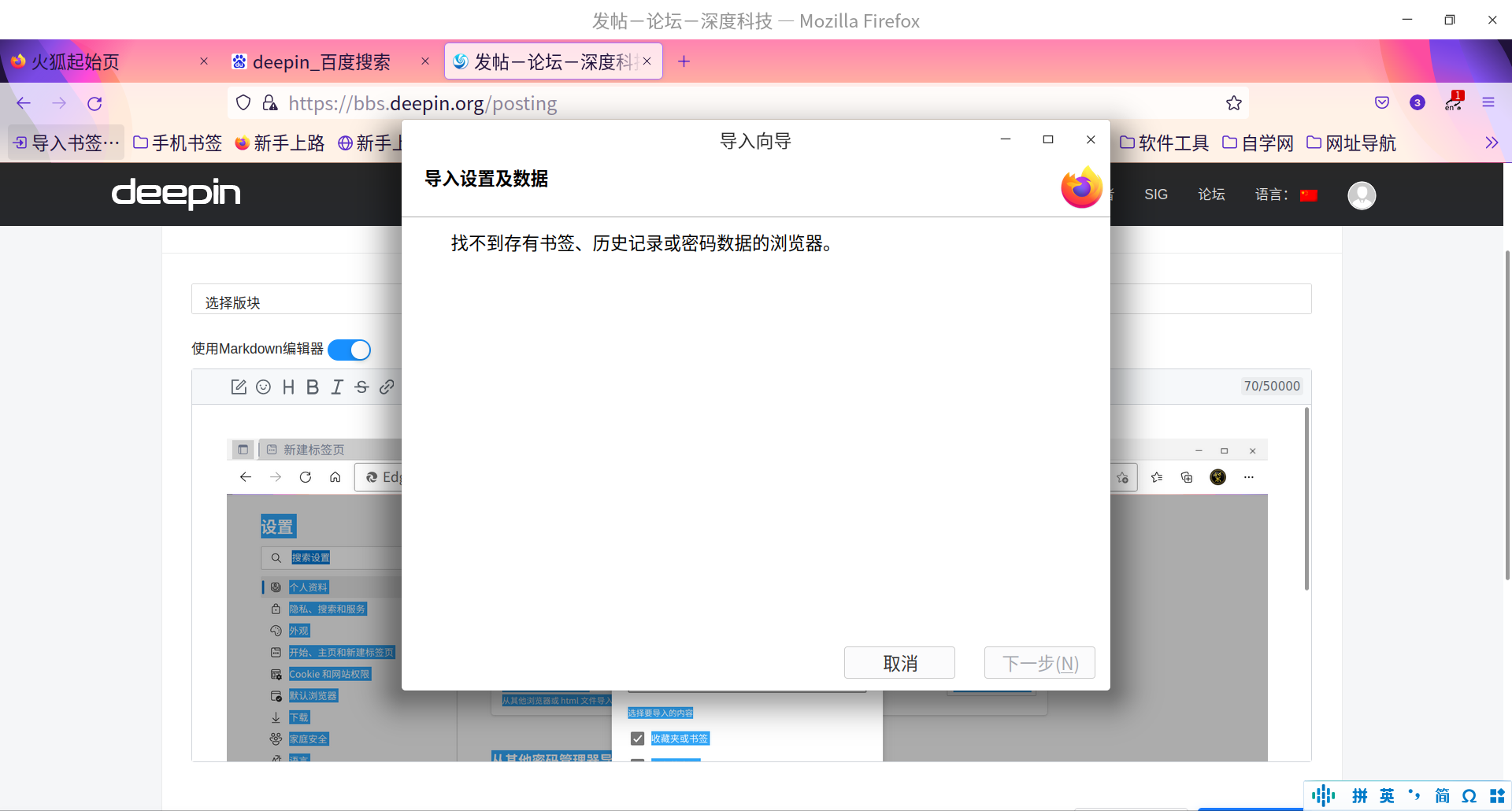Toggle bold formatting in the editor toolbar

coord(313,387)
